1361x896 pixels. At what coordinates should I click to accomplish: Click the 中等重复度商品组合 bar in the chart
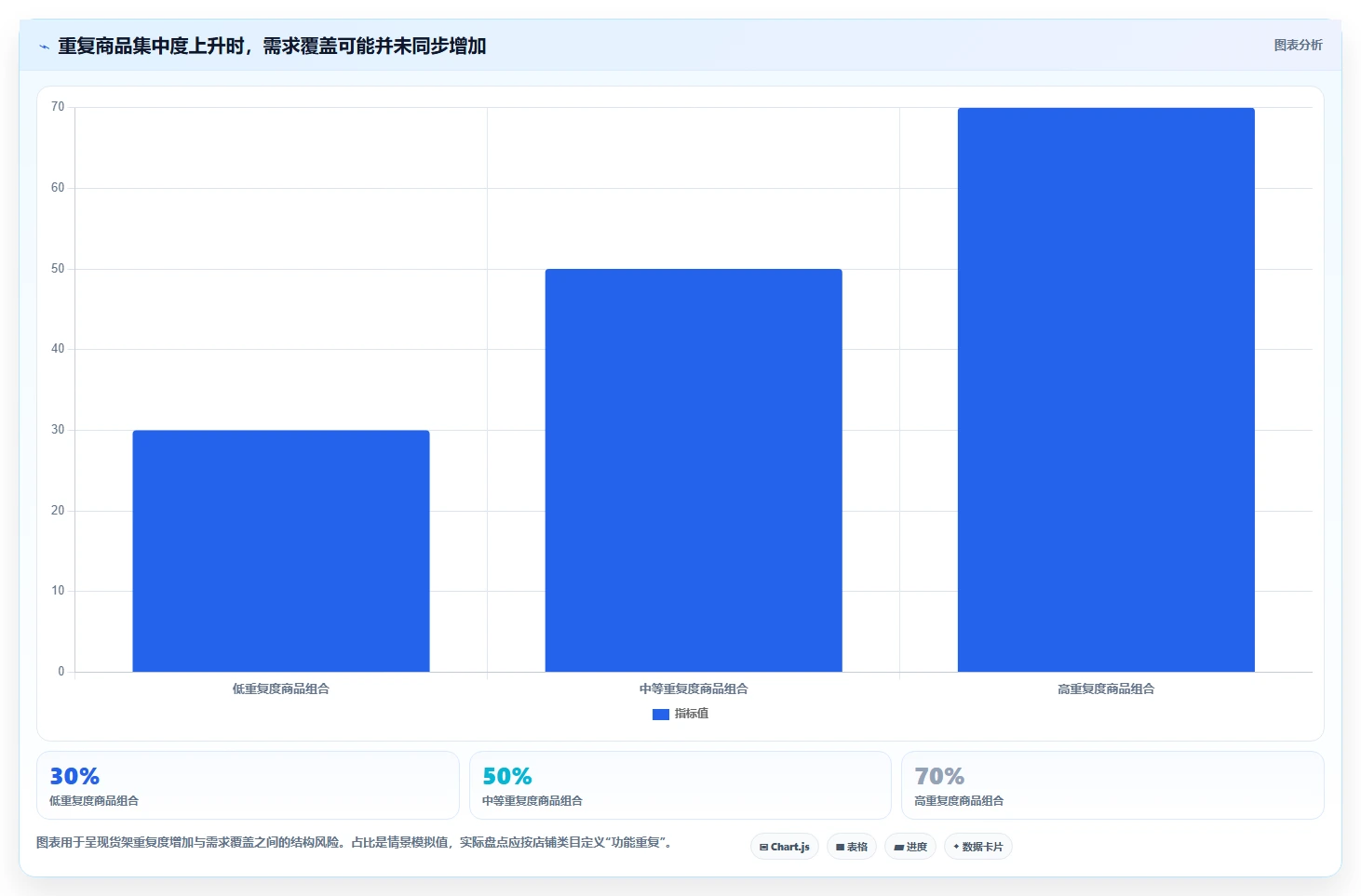click(694, 470)
